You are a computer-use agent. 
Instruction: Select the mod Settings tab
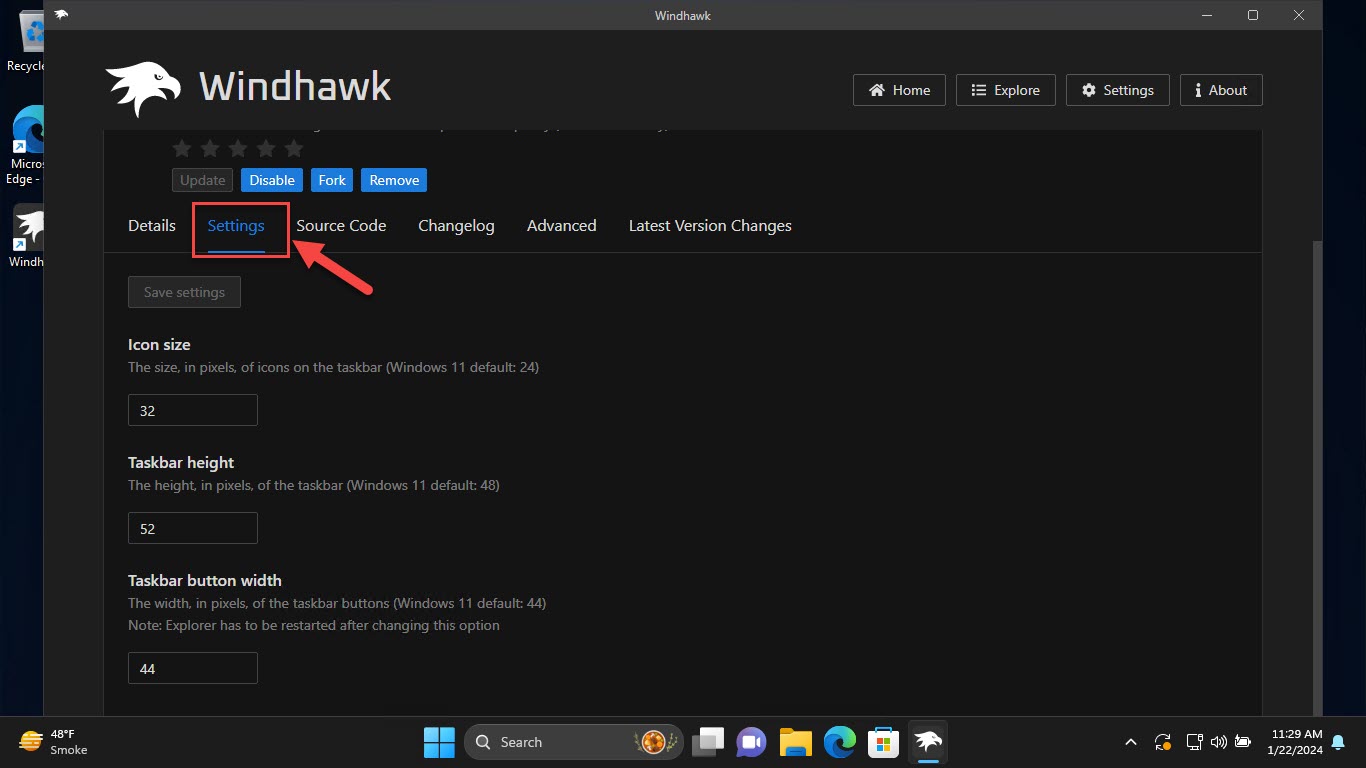pos(236,226)
